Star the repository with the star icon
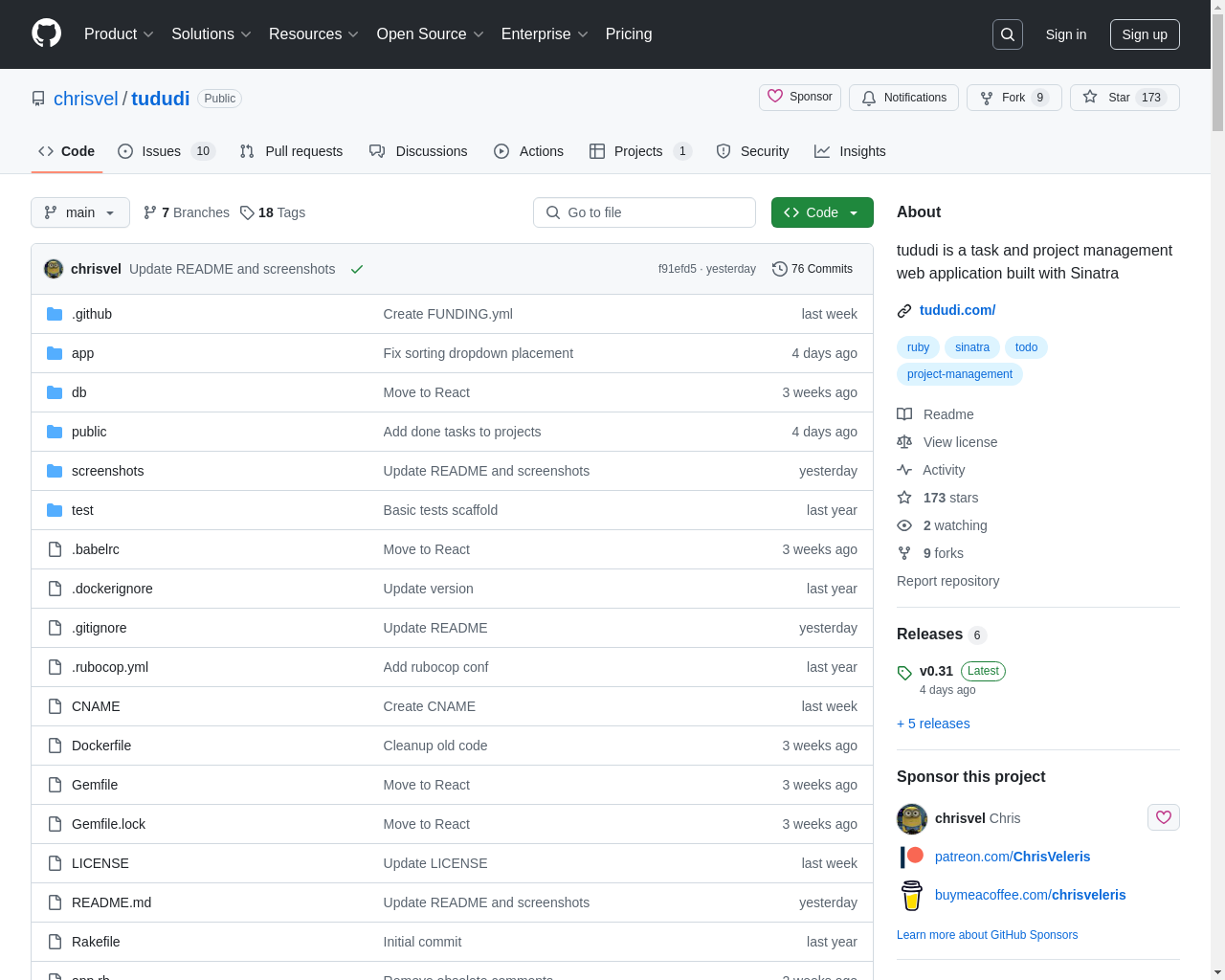 click(1090, 98)
